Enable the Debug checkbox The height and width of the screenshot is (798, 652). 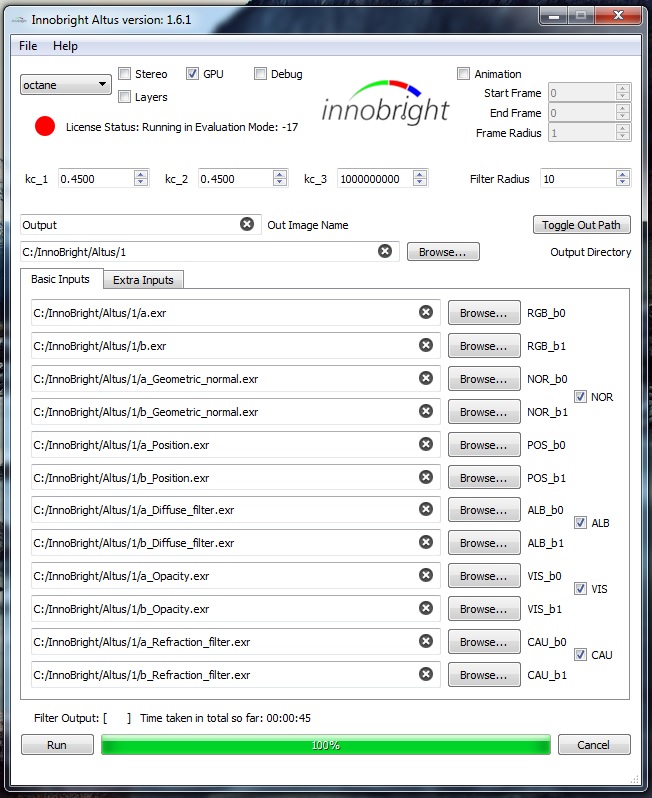pyautogui.click(x=260, y=73)
